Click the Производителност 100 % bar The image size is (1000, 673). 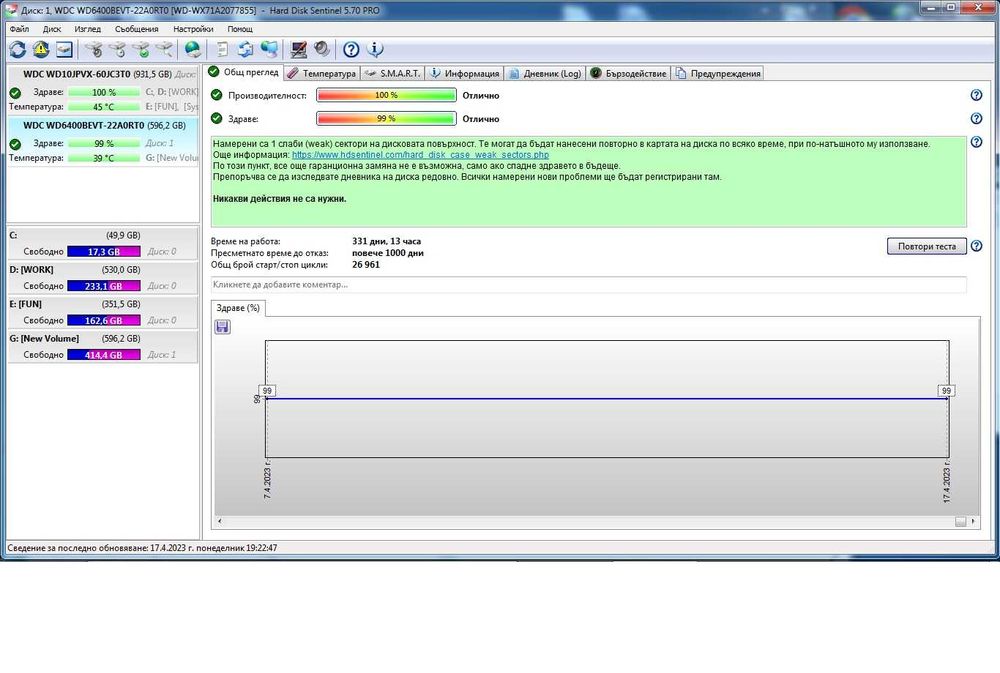click(x=386, y=95)
